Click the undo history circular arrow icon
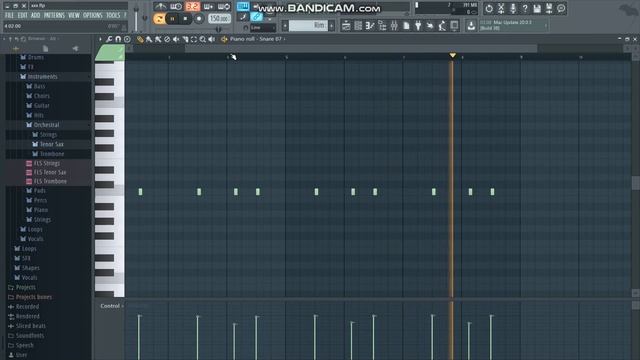640x360 pixels. 489,8
